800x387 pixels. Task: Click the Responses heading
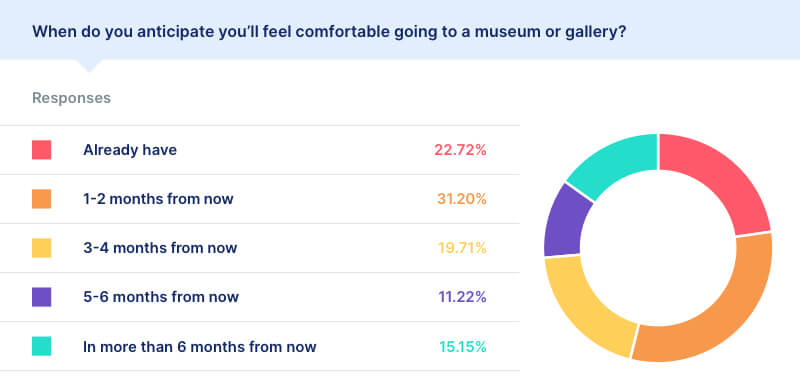(x=71, y=98)
